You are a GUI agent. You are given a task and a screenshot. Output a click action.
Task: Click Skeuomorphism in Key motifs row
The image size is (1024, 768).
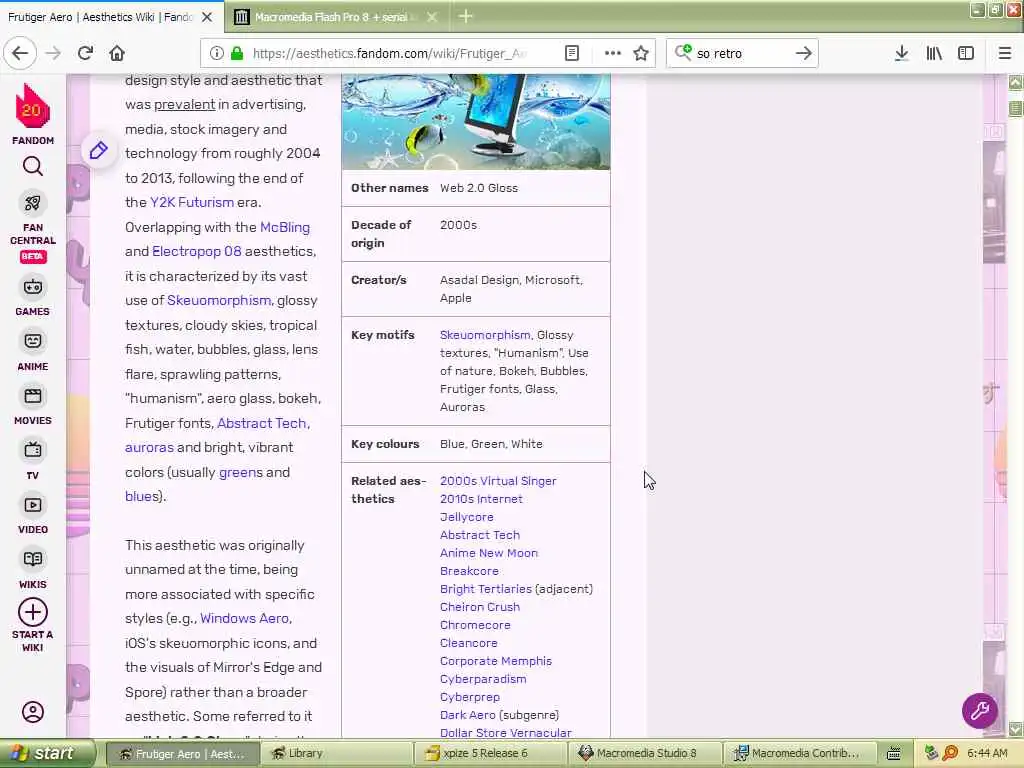click(x=485, y=335)
